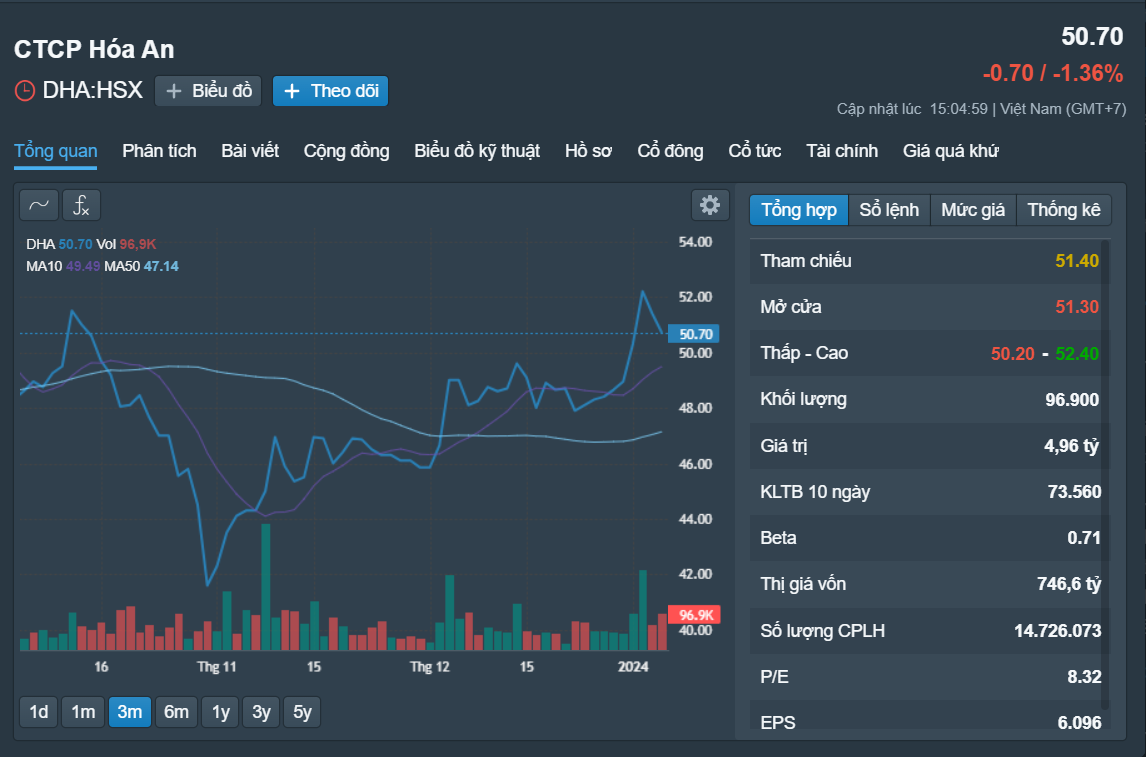
Task: Click the EPS value 6.096
Action: (1079, 723)
